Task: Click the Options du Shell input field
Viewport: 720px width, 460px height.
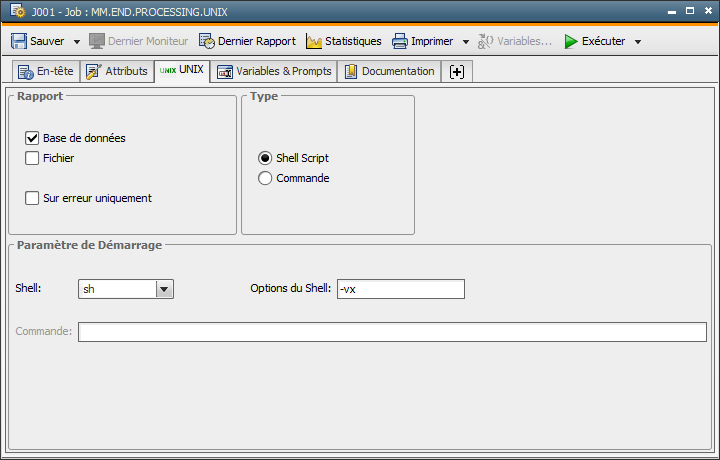Action: (x=401, y=289)
